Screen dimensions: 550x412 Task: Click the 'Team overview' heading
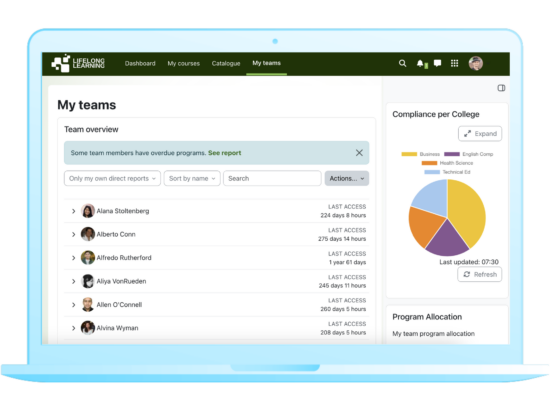click(91, 129)
